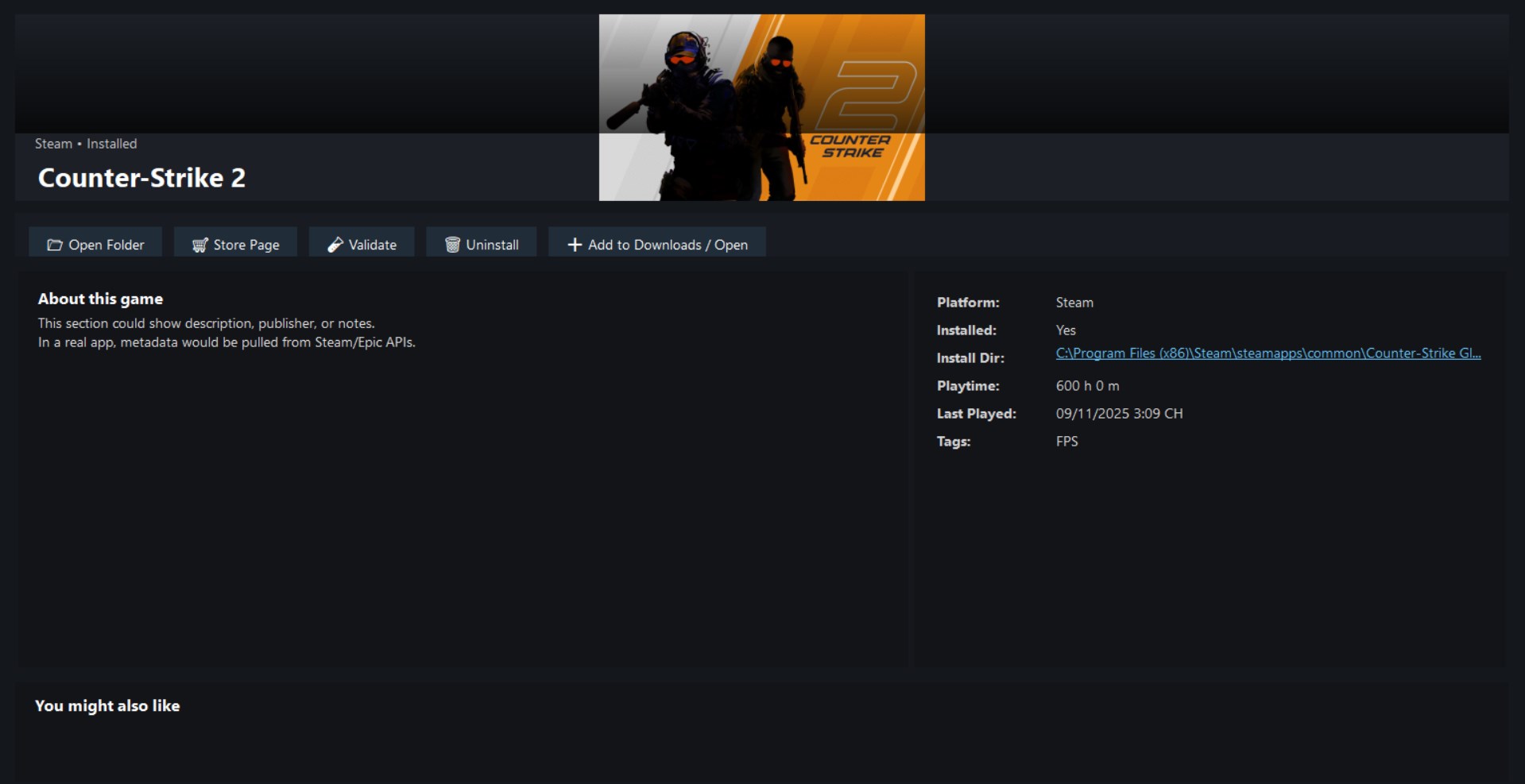Click the folder icon on Open Folder button
The image size is (1525, 784).
pos(54,245)
